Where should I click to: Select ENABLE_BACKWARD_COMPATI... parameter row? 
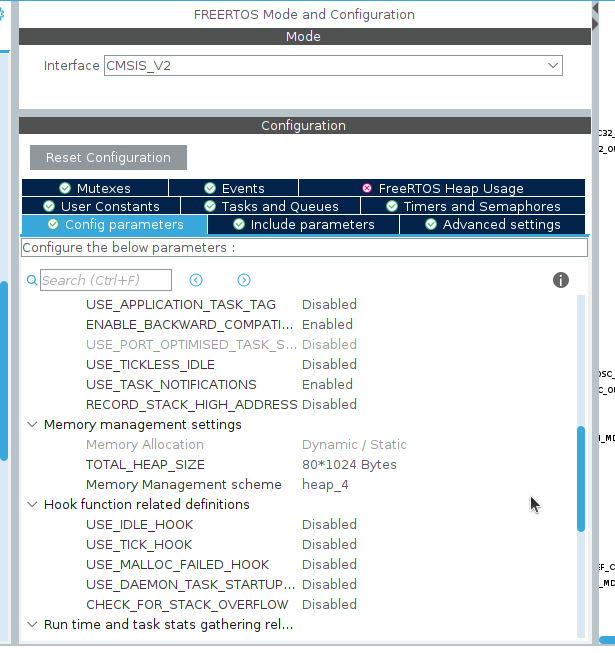click(189, 325)
